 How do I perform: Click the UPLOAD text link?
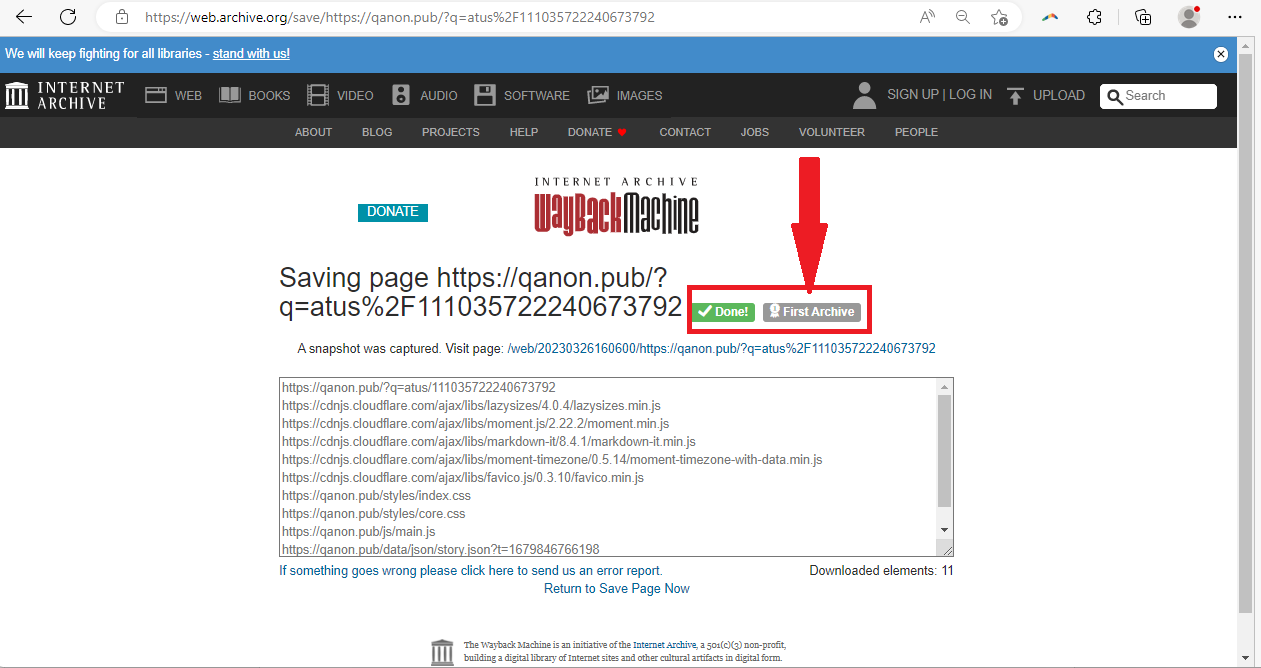(x=1059, y=96)
